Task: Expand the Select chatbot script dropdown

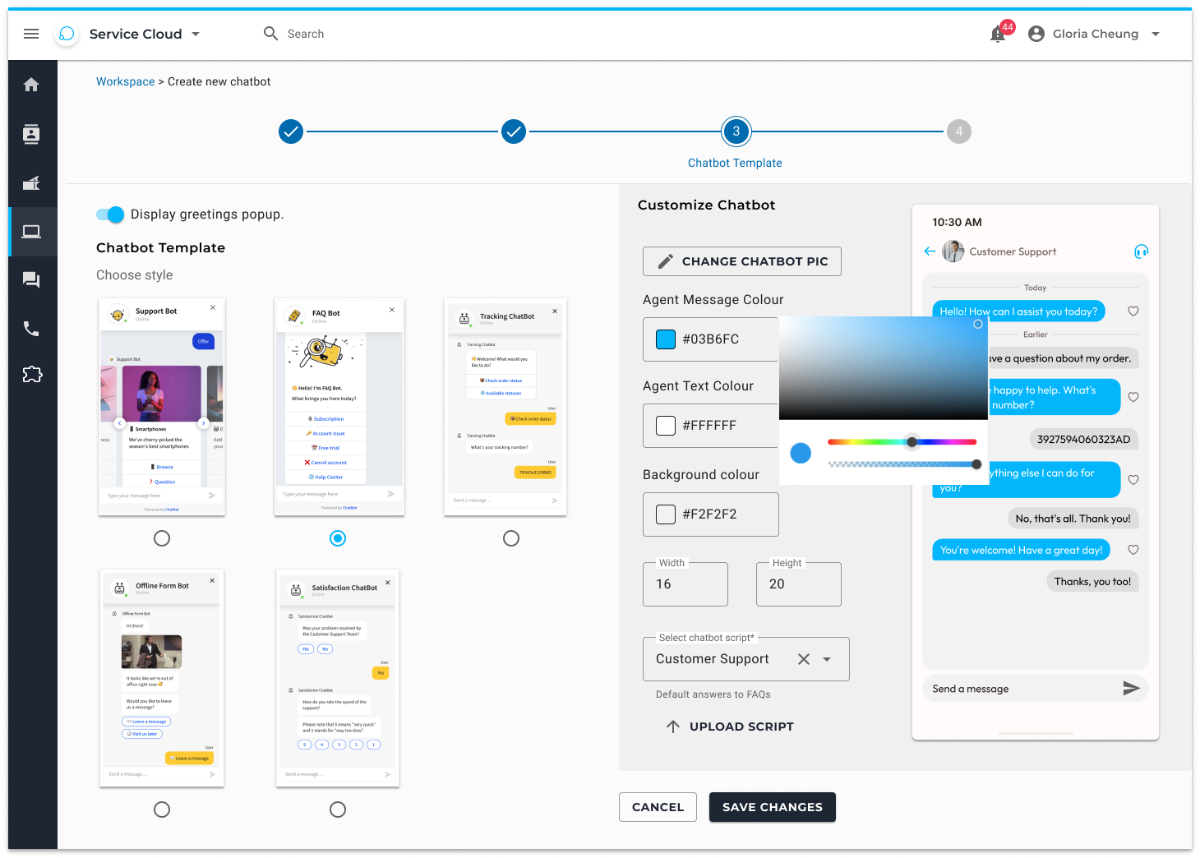Action: click(x=827, y=659)
